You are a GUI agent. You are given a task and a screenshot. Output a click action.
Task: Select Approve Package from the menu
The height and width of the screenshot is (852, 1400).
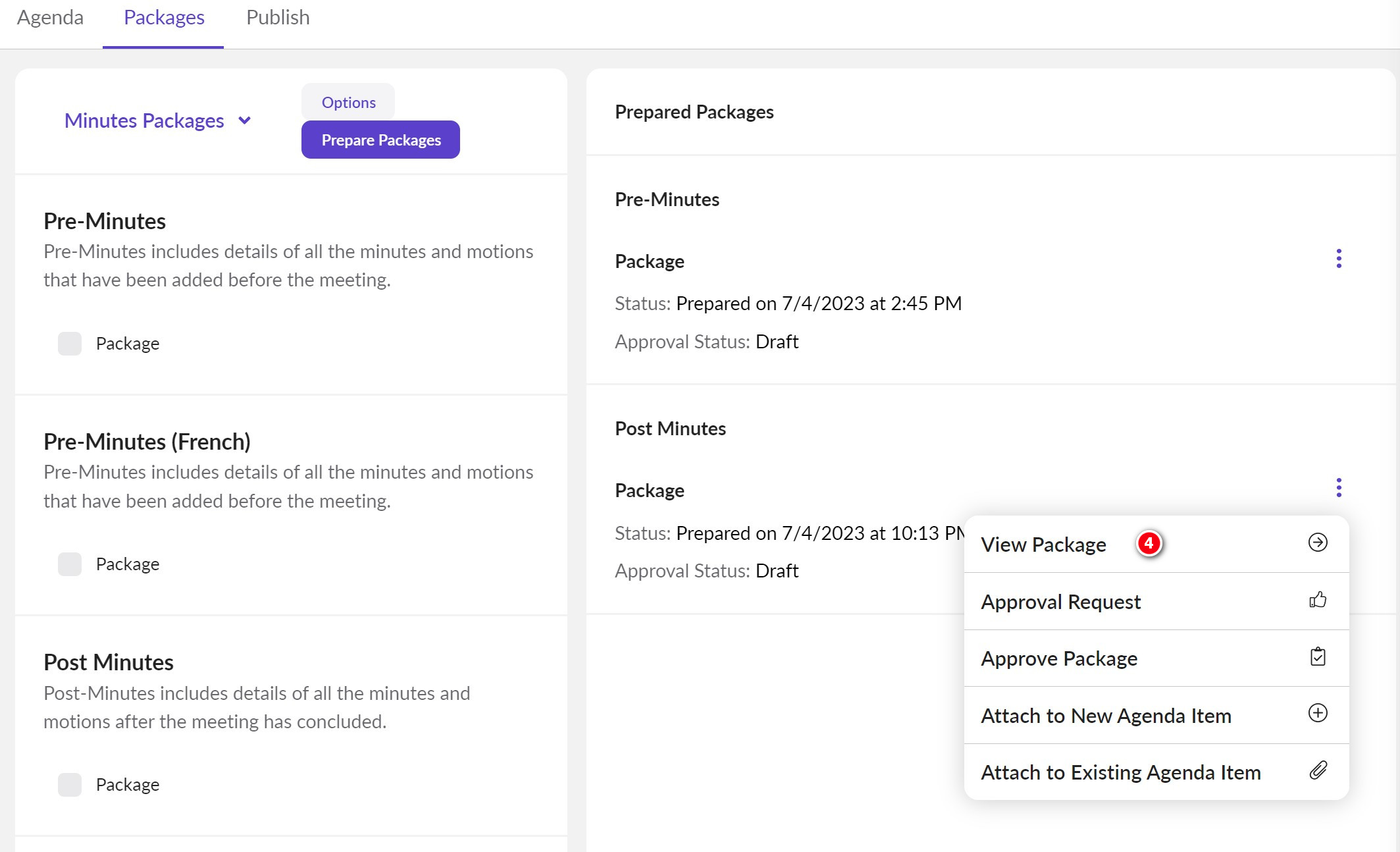tap(1059, 658)
